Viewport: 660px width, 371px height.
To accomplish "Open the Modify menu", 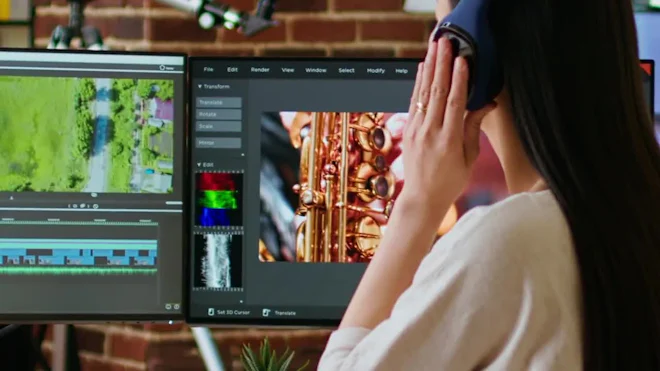I will (375, 71).
